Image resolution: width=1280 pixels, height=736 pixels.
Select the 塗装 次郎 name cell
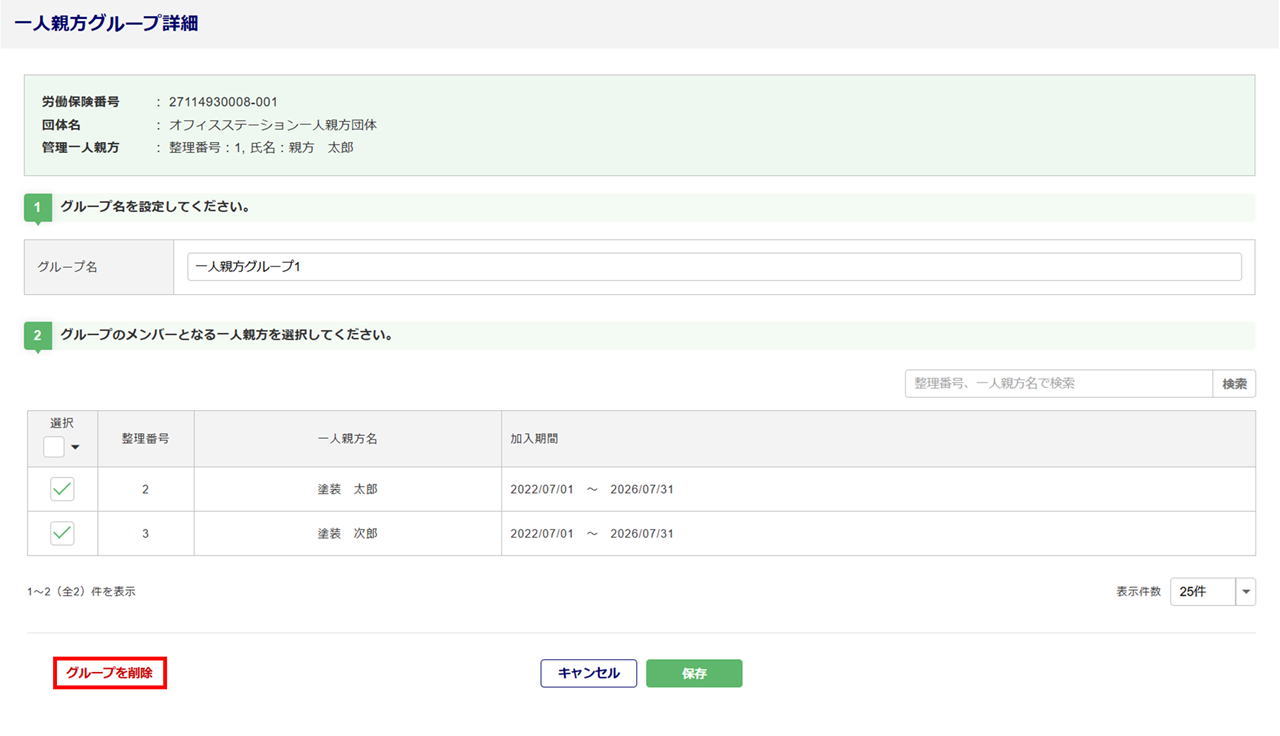(347, 533)
